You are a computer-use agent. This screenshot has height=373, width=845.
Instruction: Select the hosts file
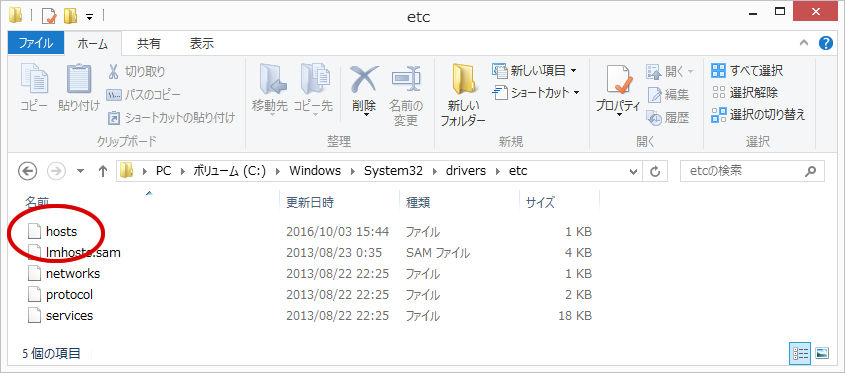click(61, 231)
